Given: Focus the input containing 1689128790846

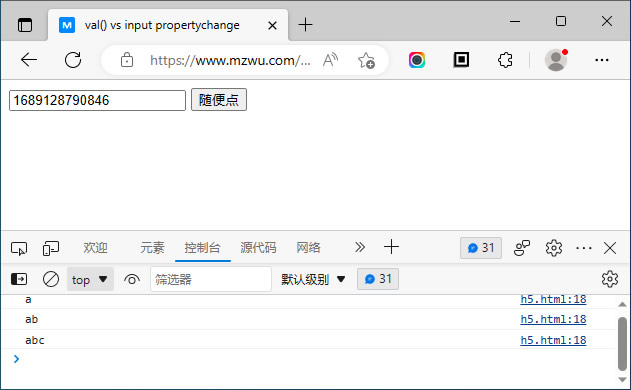Looking at the screenshot, I should pyautogui.click(x=97, y=100).
